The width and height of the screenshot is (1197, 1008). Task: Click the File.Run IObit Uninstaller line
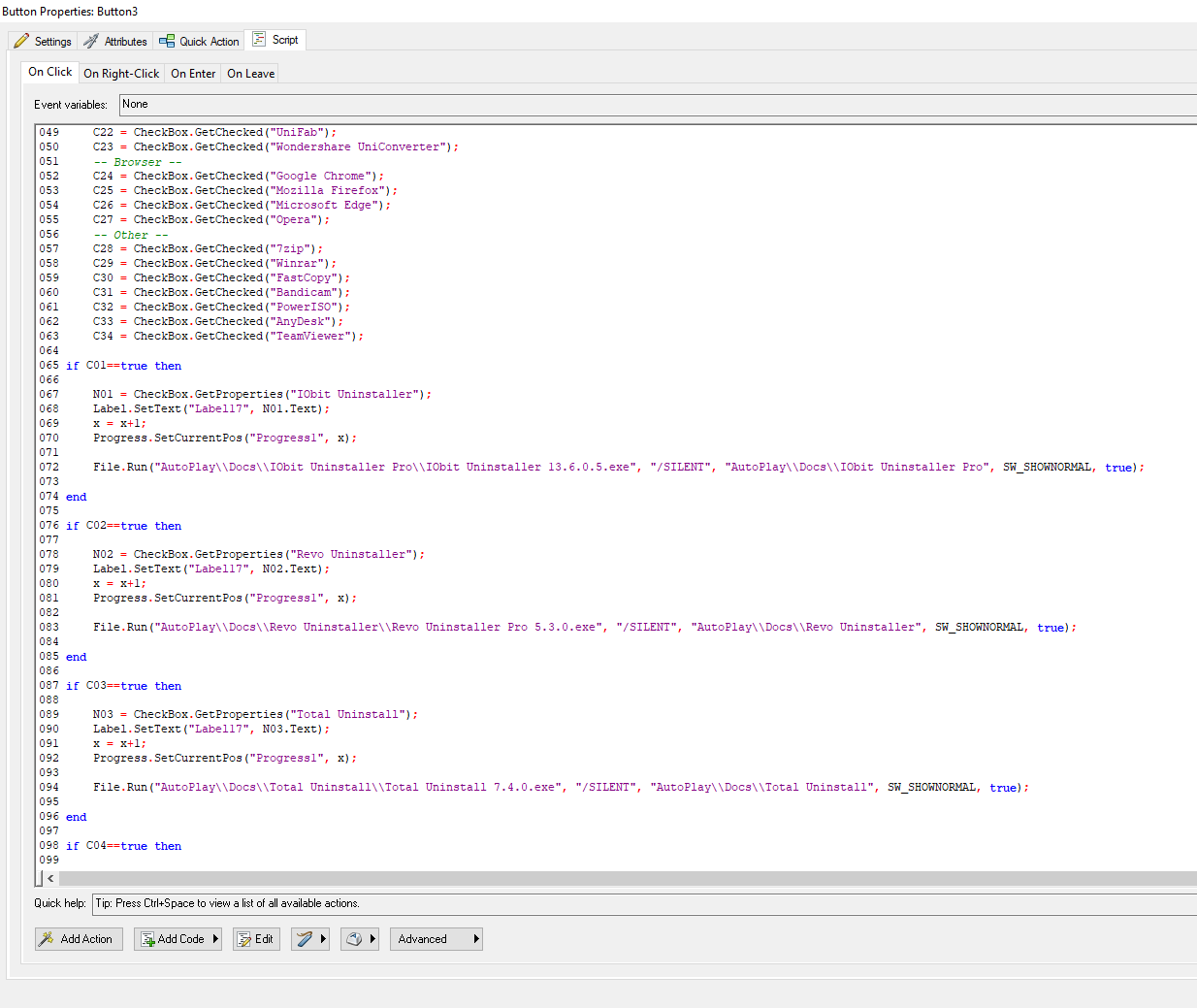(619, 468)
